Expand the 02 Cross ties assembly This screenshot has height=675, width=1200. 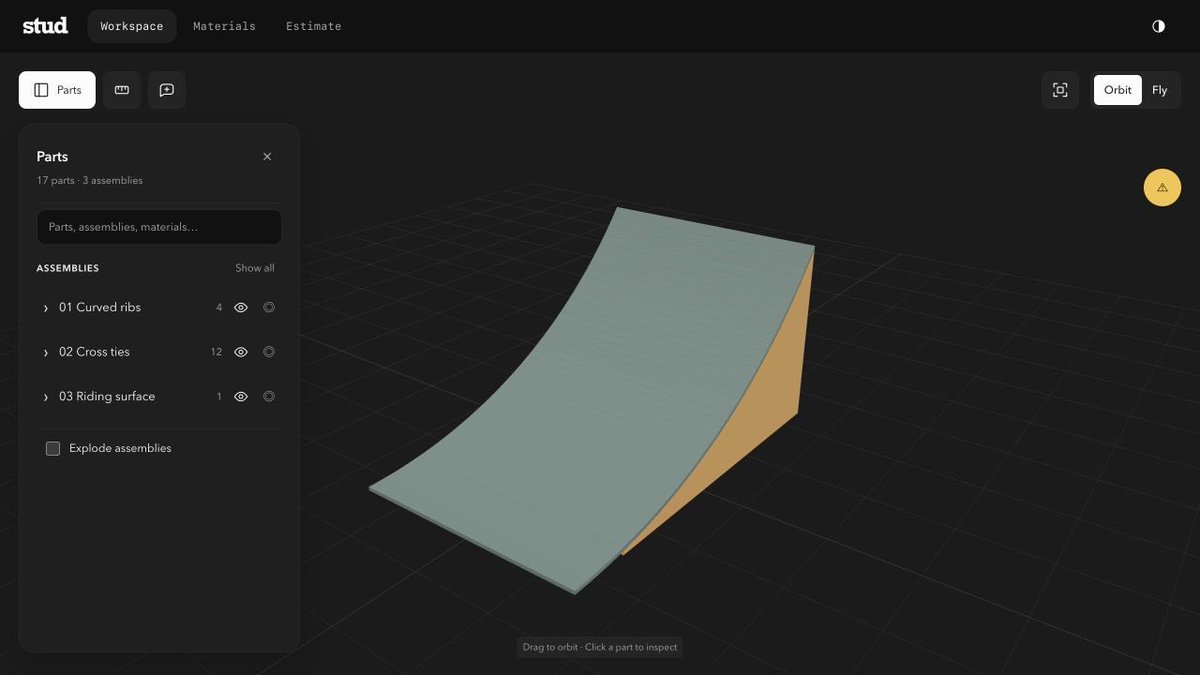(46, 352)
